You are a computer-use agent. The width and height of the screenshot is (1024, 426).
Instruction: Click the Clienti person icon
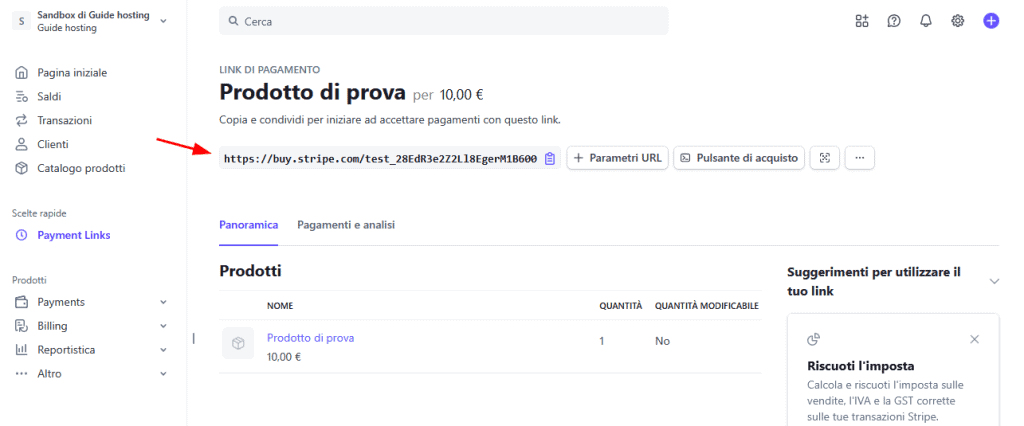22,144
